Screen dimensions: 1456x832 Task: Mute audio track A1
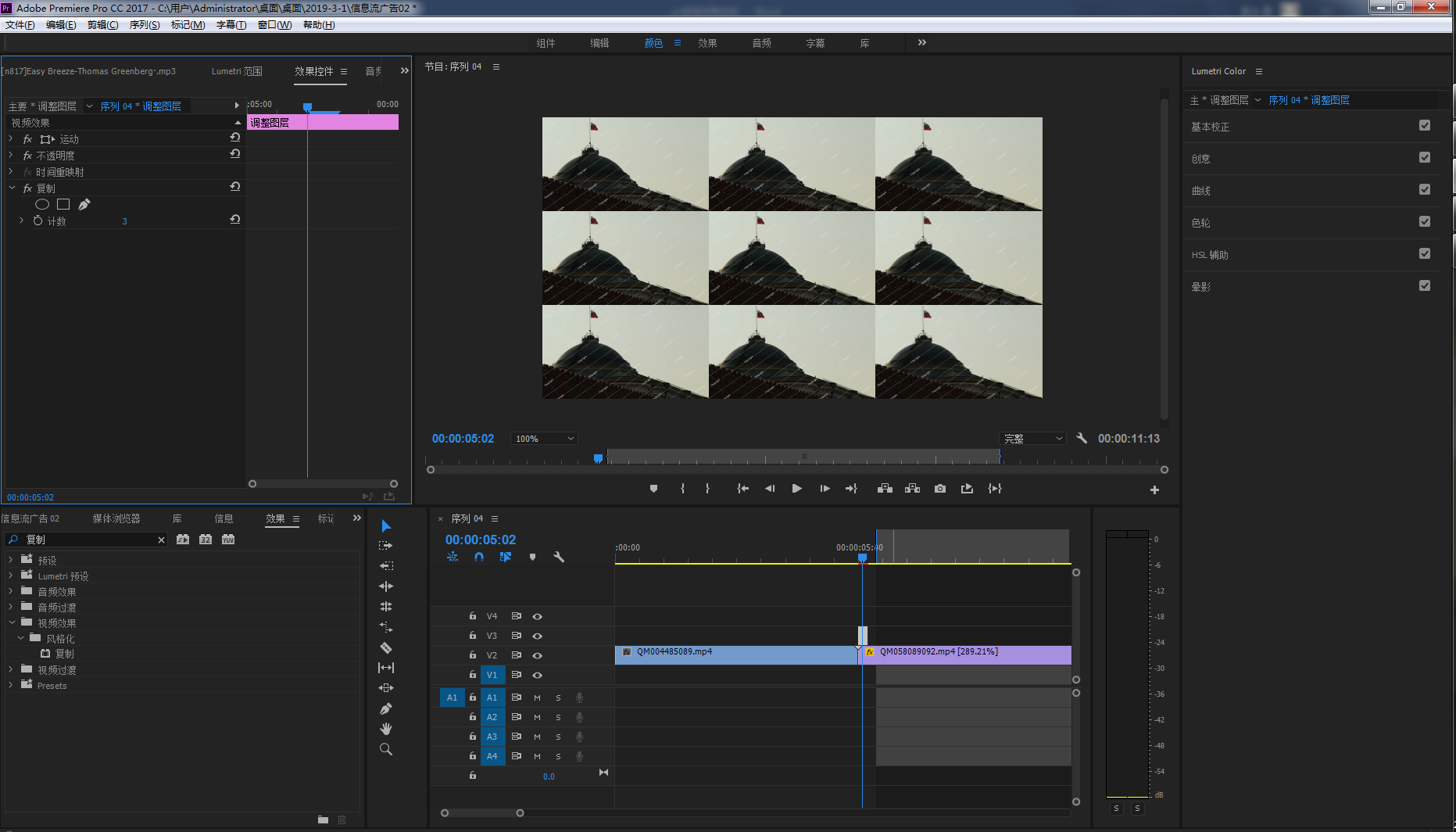537,698
